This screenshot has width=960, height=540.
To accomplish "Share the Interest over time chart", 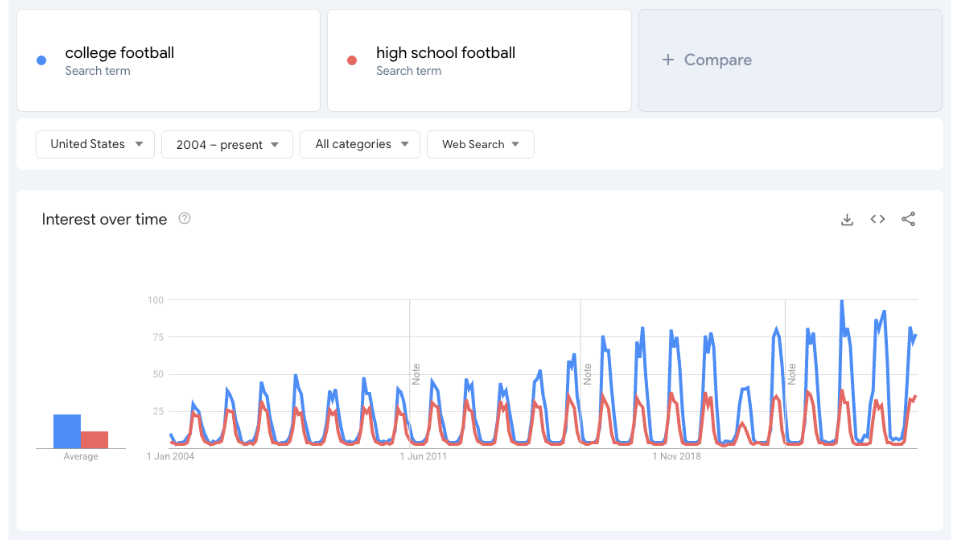I will 908,220.
